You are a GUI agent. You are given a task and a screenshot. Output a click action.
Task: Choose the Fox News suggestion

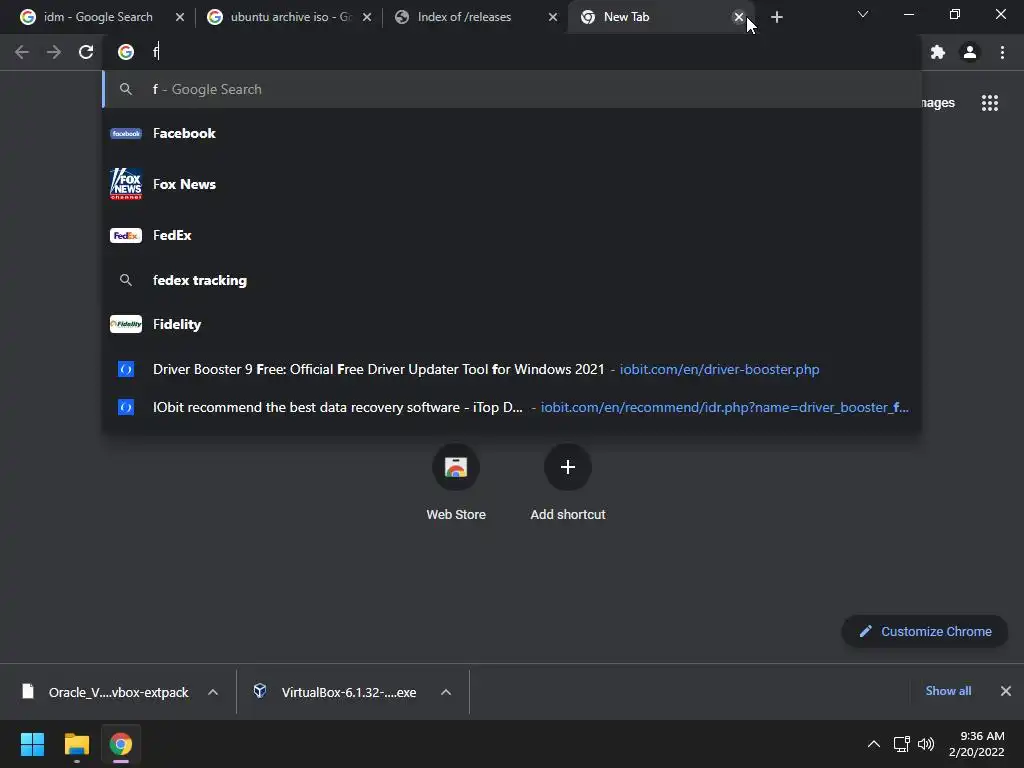(x=512, y=184)
